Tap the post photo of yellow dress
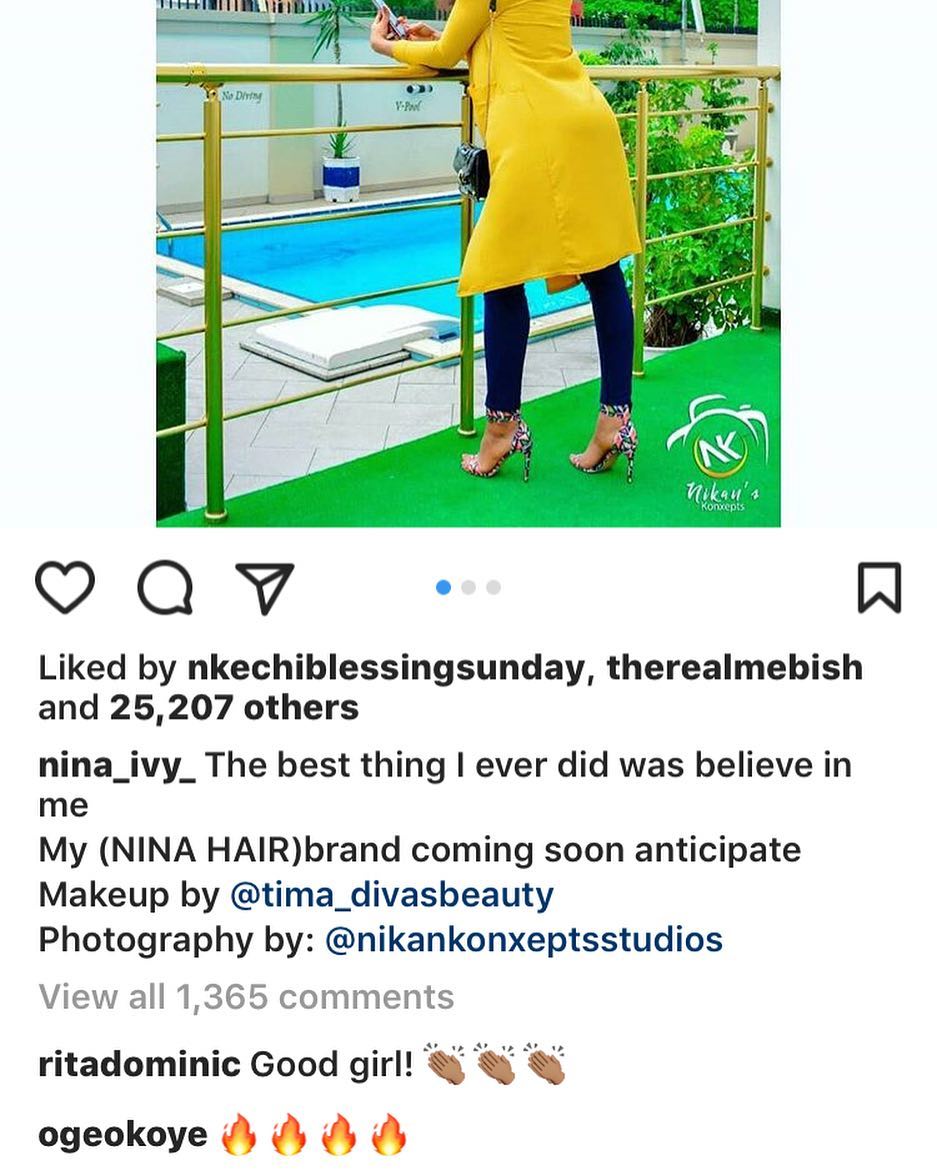Image resolution: width=937 pixels, height=1171 pixels. (x=468, y=263)
